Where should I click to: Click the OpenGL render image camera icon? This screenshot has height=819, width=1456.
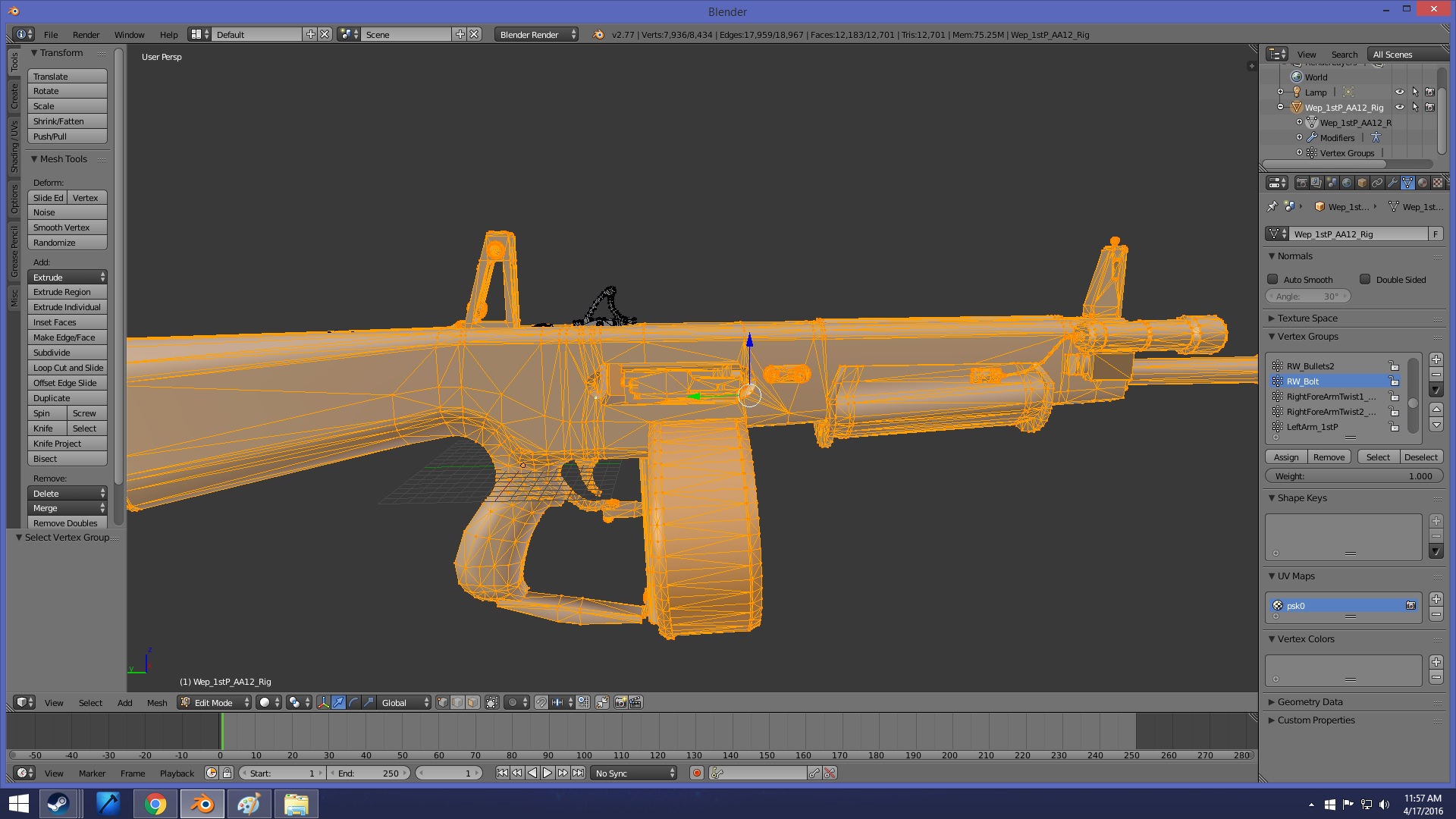pyautogui.click(x=620, y=702)
